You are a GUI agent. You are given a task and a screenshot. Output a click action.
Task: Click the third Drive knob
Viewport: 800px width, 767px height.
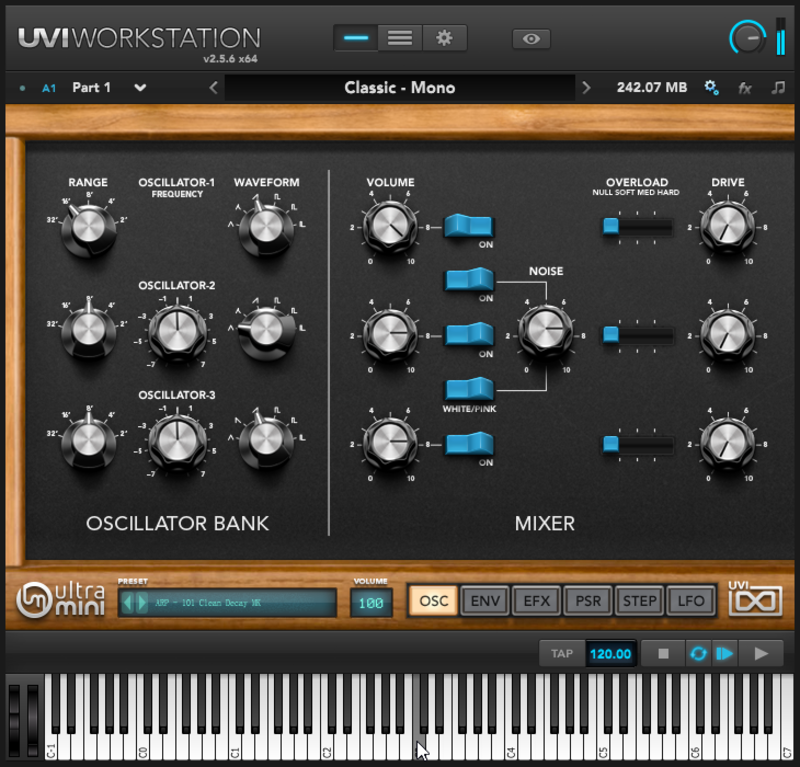tap(727, 443)
